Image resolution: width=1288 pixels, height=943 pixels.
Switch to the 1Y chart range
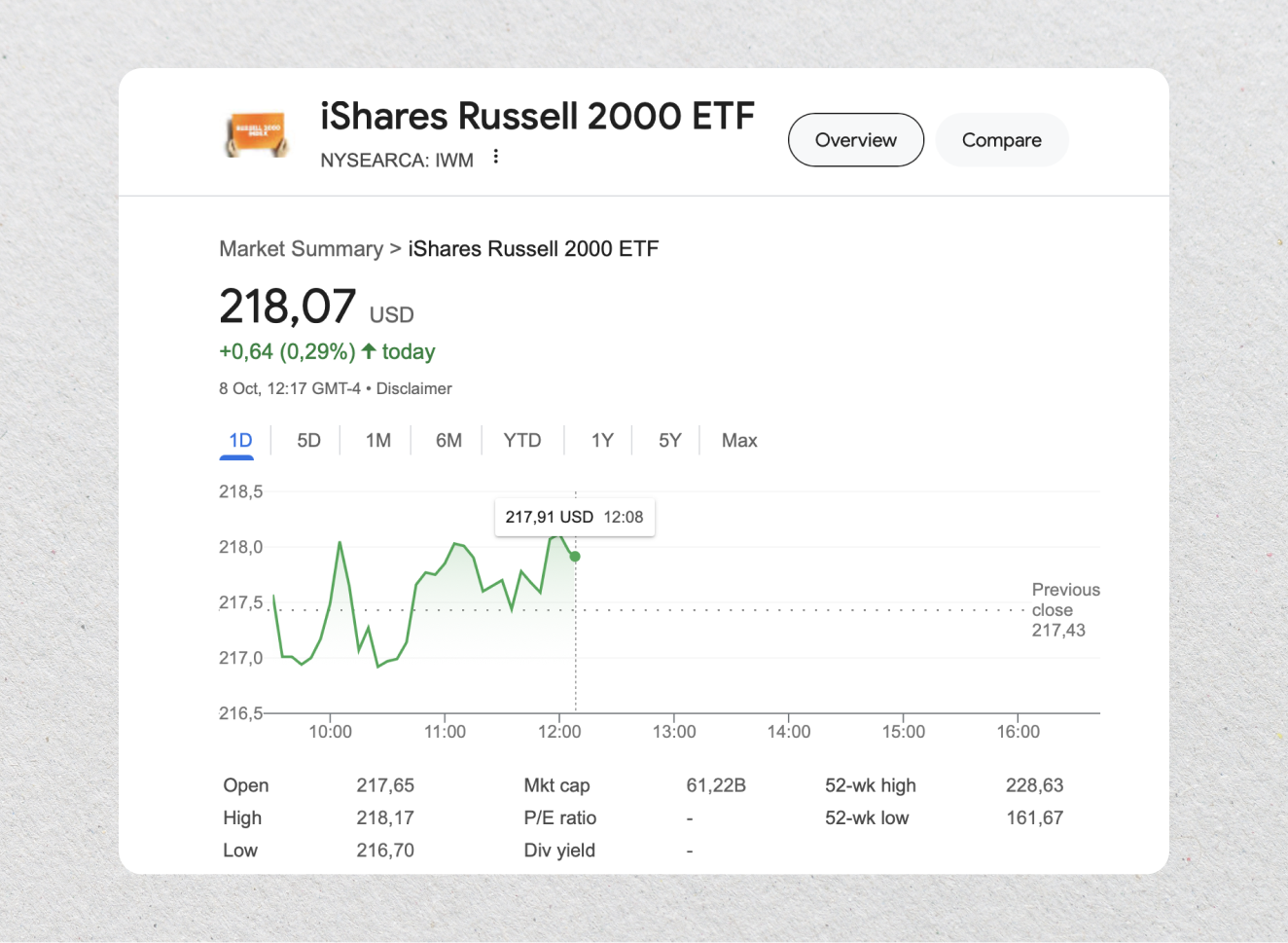599,440
